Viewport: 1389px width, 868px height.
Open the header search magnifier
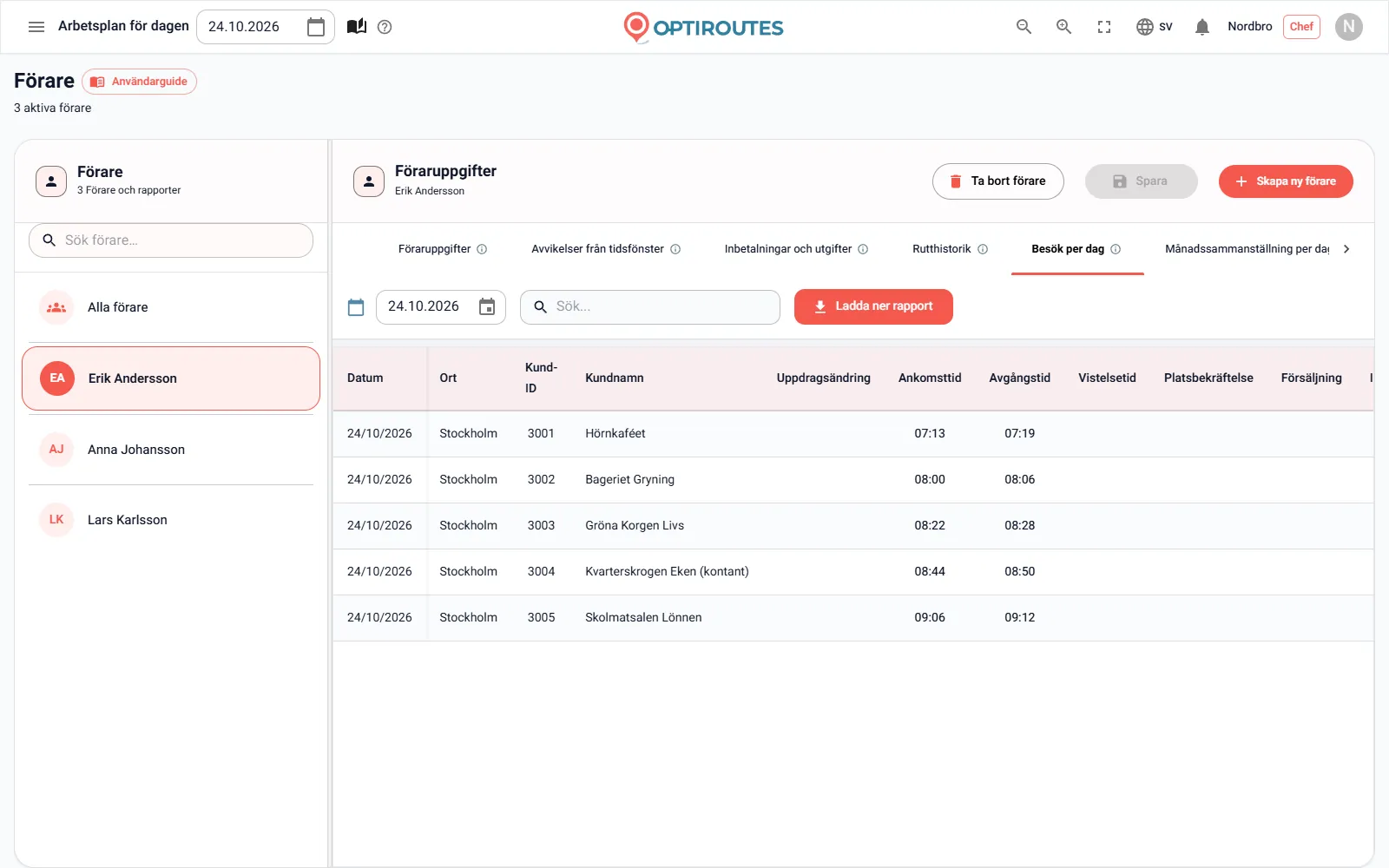click(x=1024, y=27)
